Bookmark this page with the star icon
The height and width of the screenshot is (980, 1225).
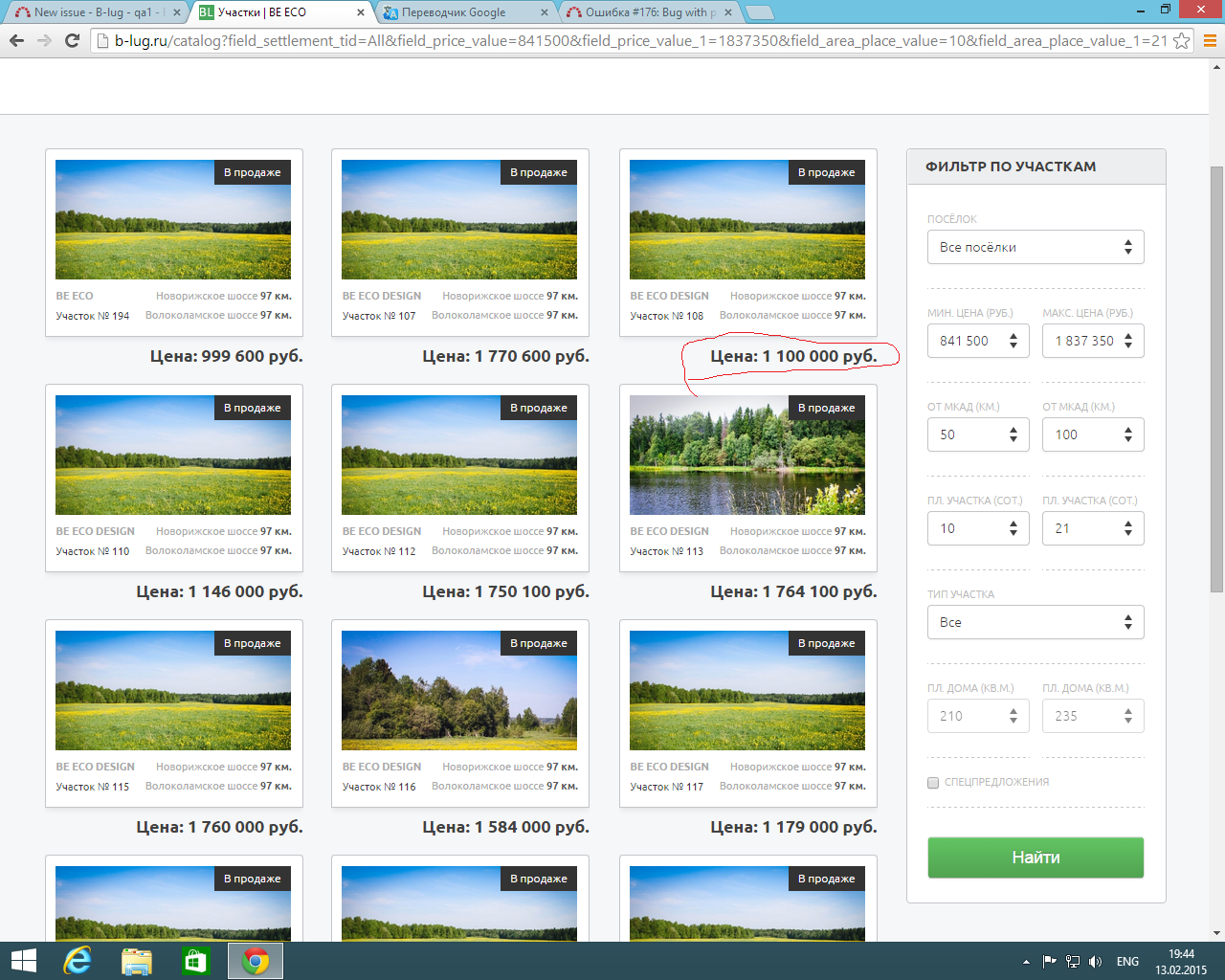click(x=1182, y=40)
